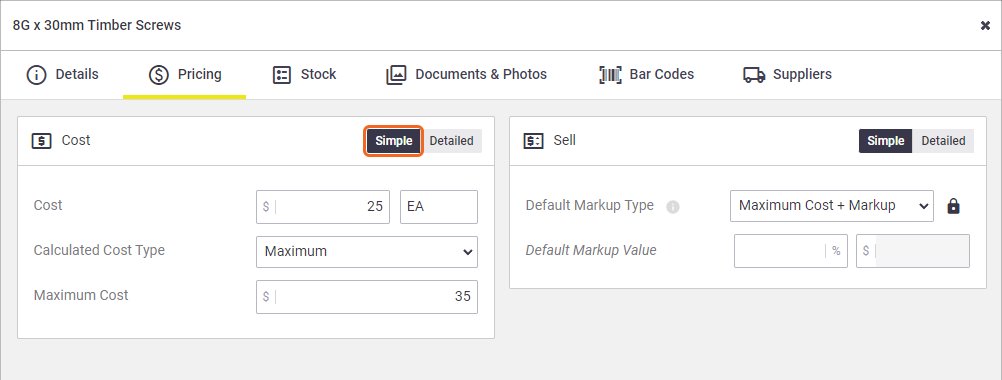Viewport: 1002px width, 380px height.
Task: Open the Calculated Cost Type dropdown
Action: click(x=367, y=252)
